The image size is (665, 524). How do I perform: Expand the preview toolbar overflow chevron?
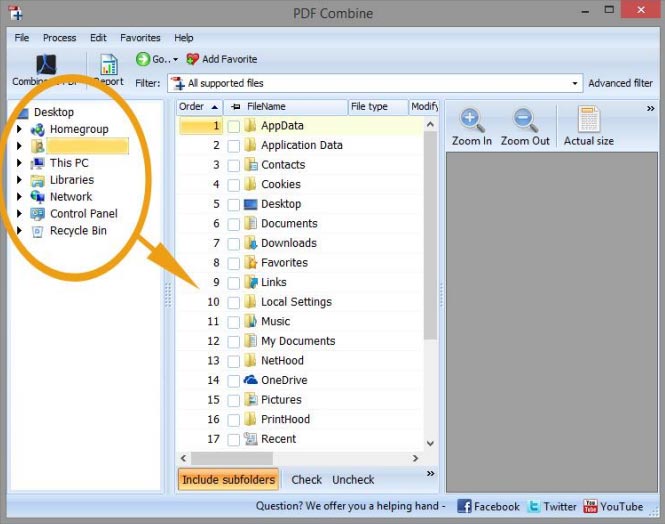[x=650, y=109]
